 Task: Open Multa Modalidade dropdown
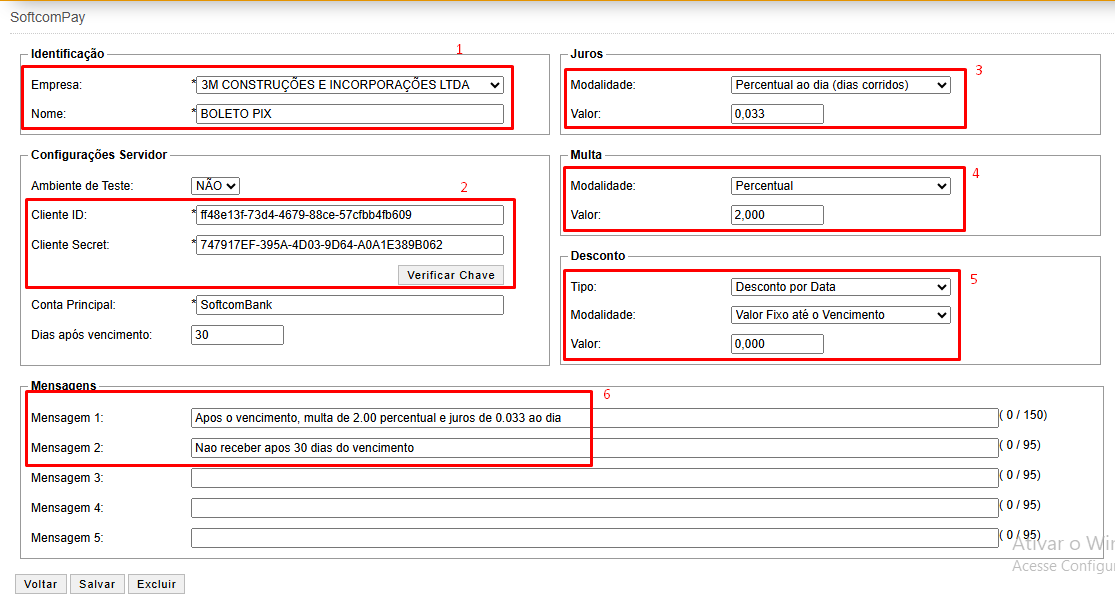(x=840, y=186)
